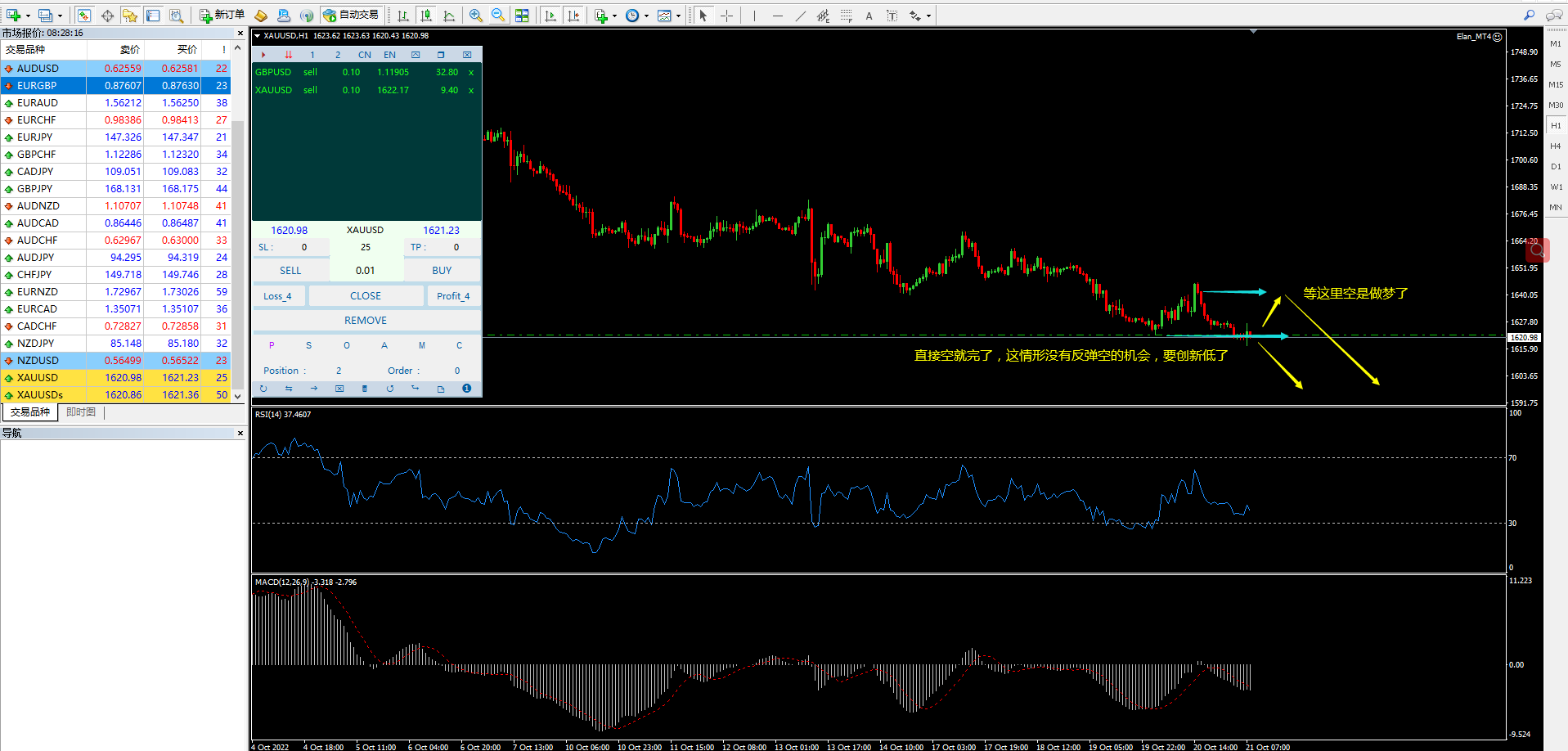Screen dimensions: 1568x751
Task: Switch chart to candlestick mode
Action: [426, 16]
